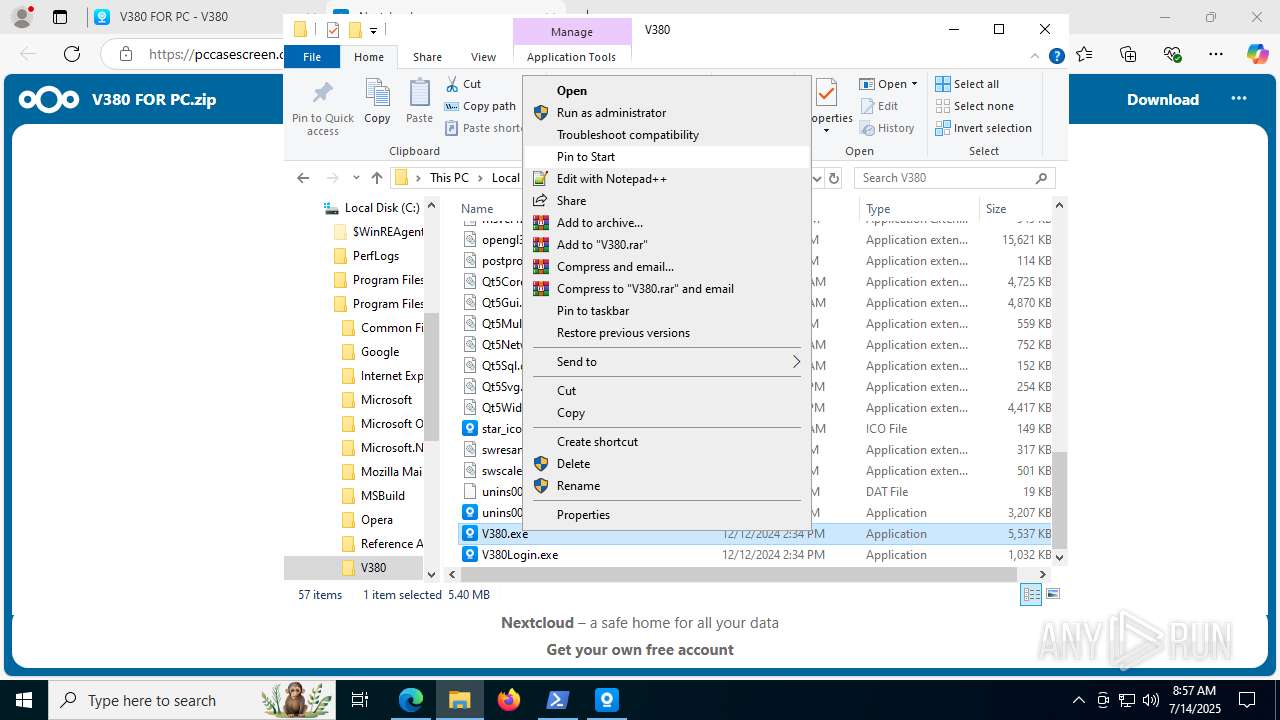Collapse the ribbon with chevron icon
Viewport: 1280px width, 720px height.
(x=1037, y=57)
